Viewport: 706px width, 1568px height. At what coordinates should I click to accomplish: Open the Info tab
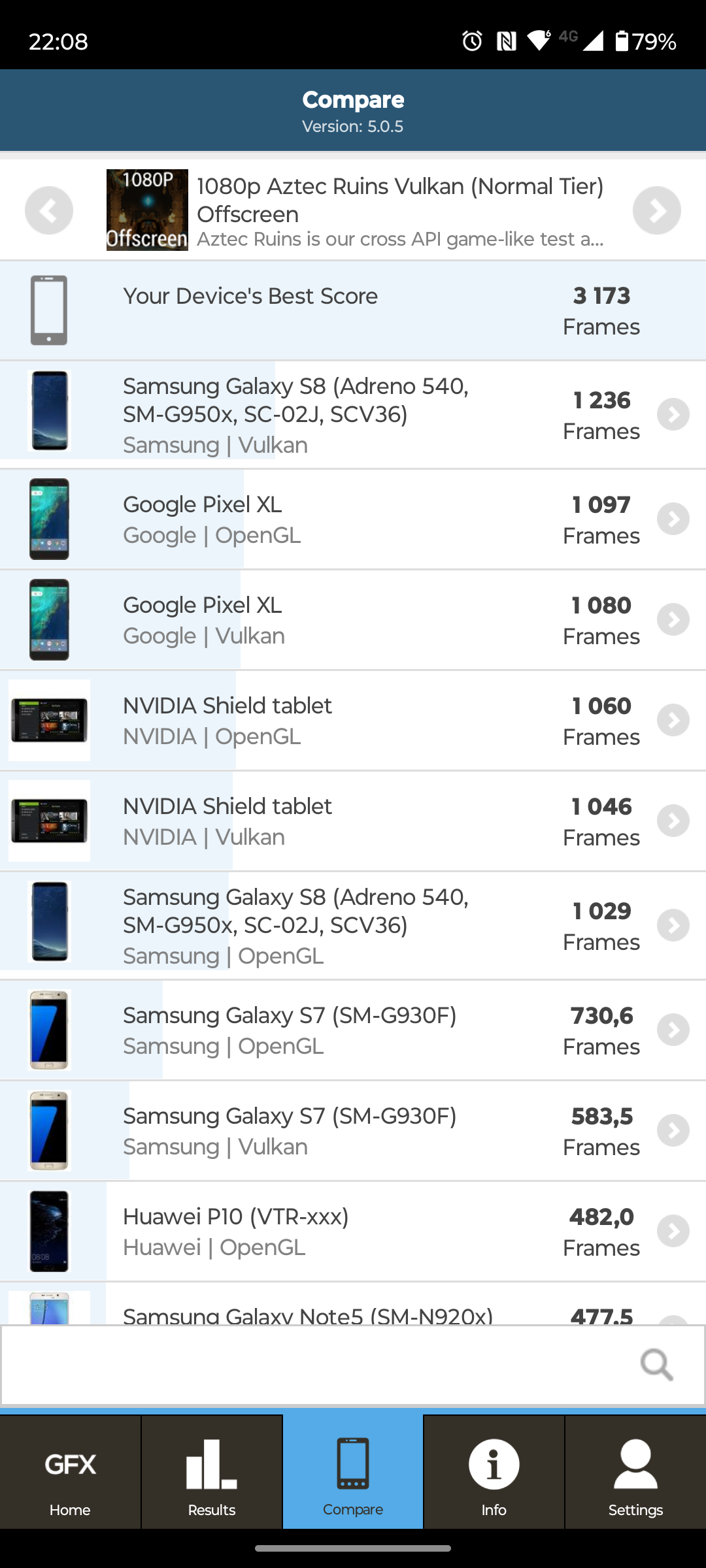pyautogui.click(x=494, y=1473)
